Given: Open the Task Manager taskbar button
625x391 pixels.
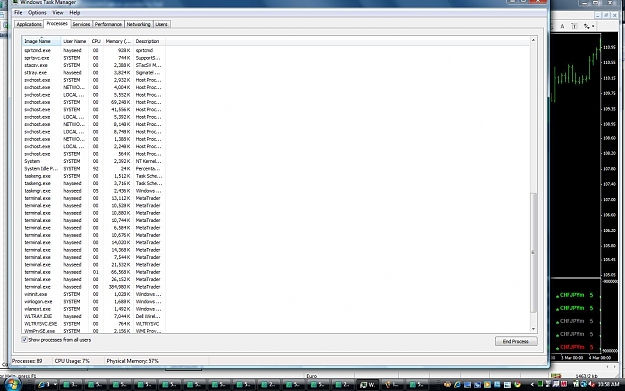Looking at the screenshot, I should coord(368,385).
